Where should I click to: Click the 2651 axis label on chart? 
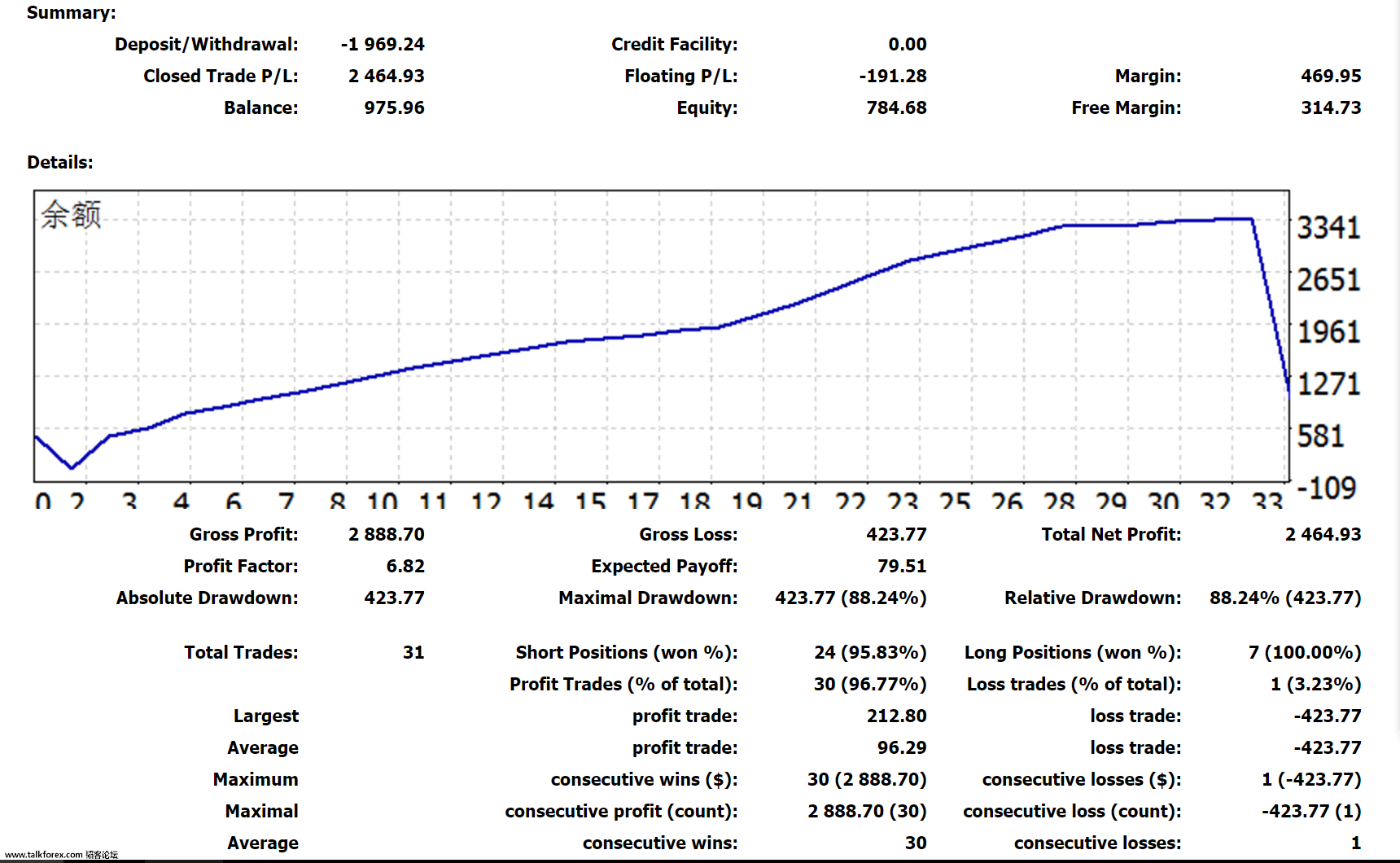1328,280
